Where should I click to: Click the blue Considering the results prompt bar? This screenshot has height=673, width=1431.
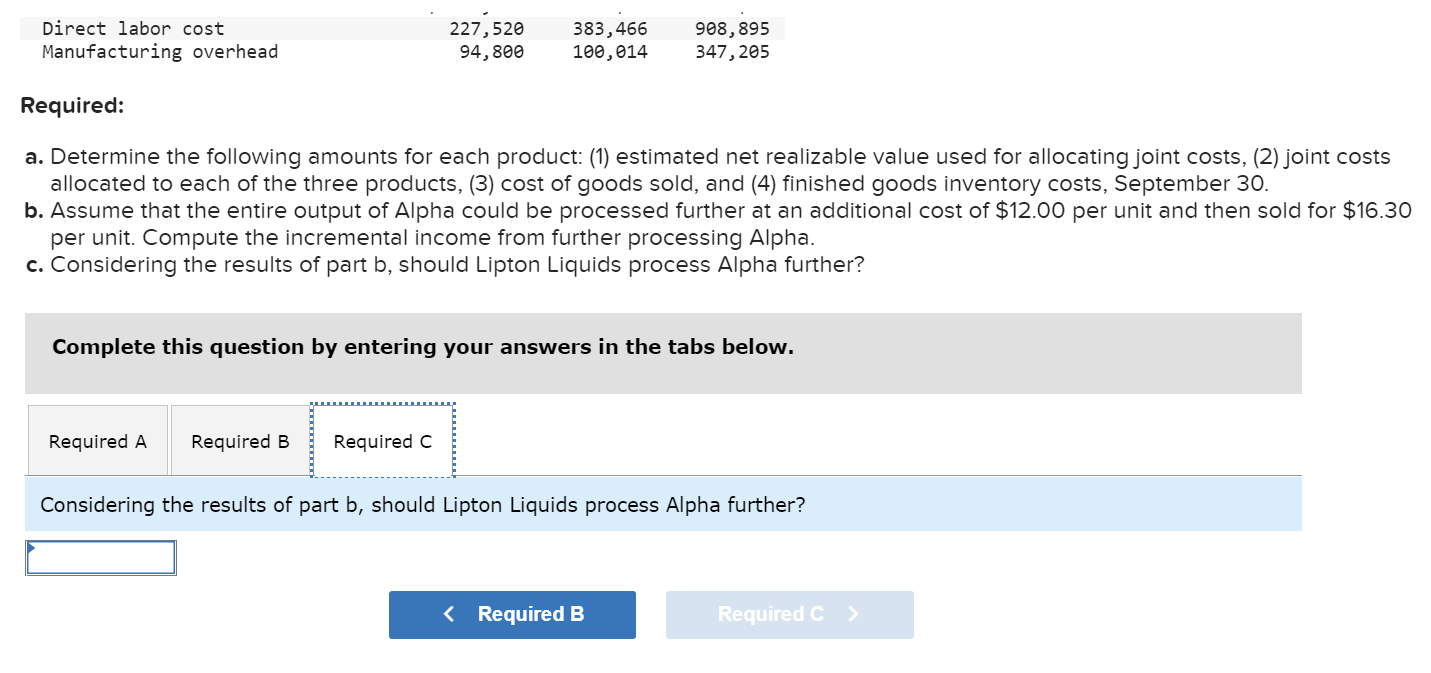(663, 505)
